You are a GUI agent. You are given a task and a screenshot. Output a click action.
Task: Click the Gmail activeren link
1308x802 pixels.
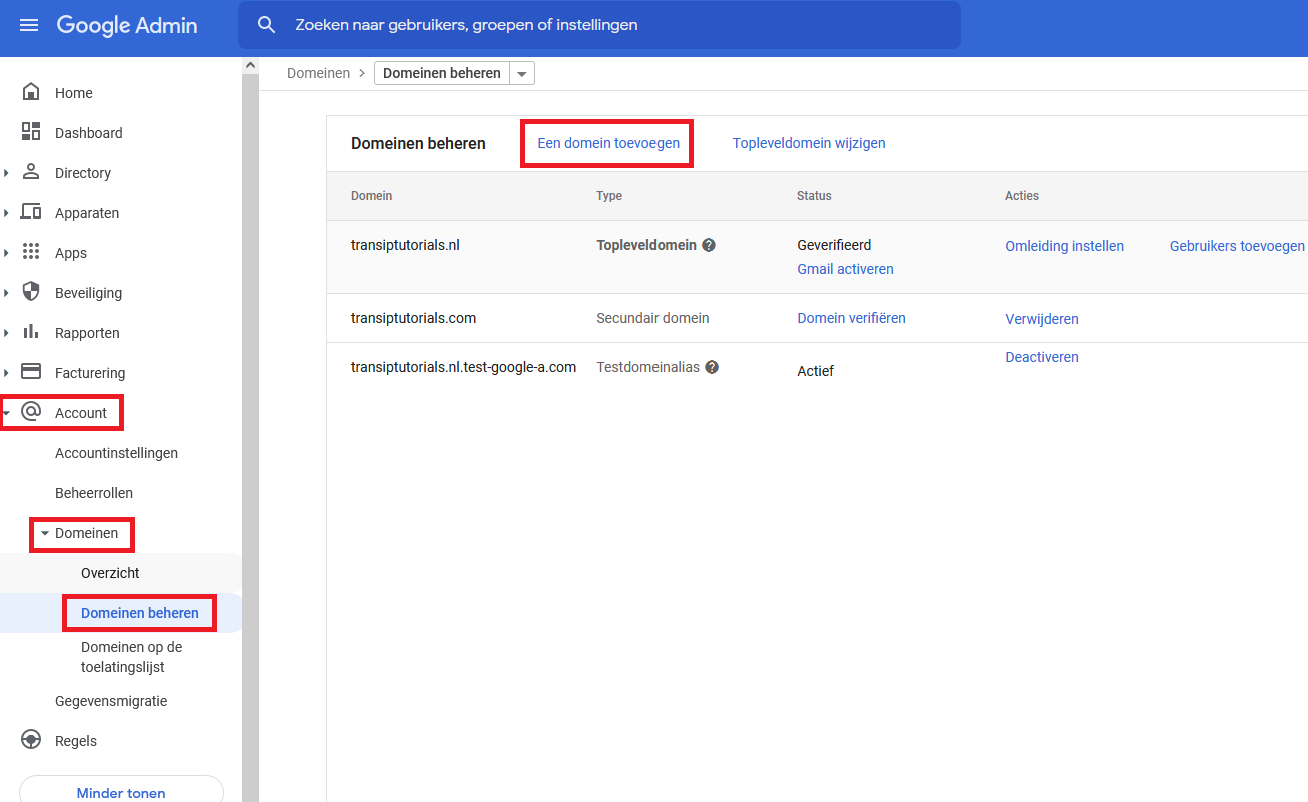845,269
